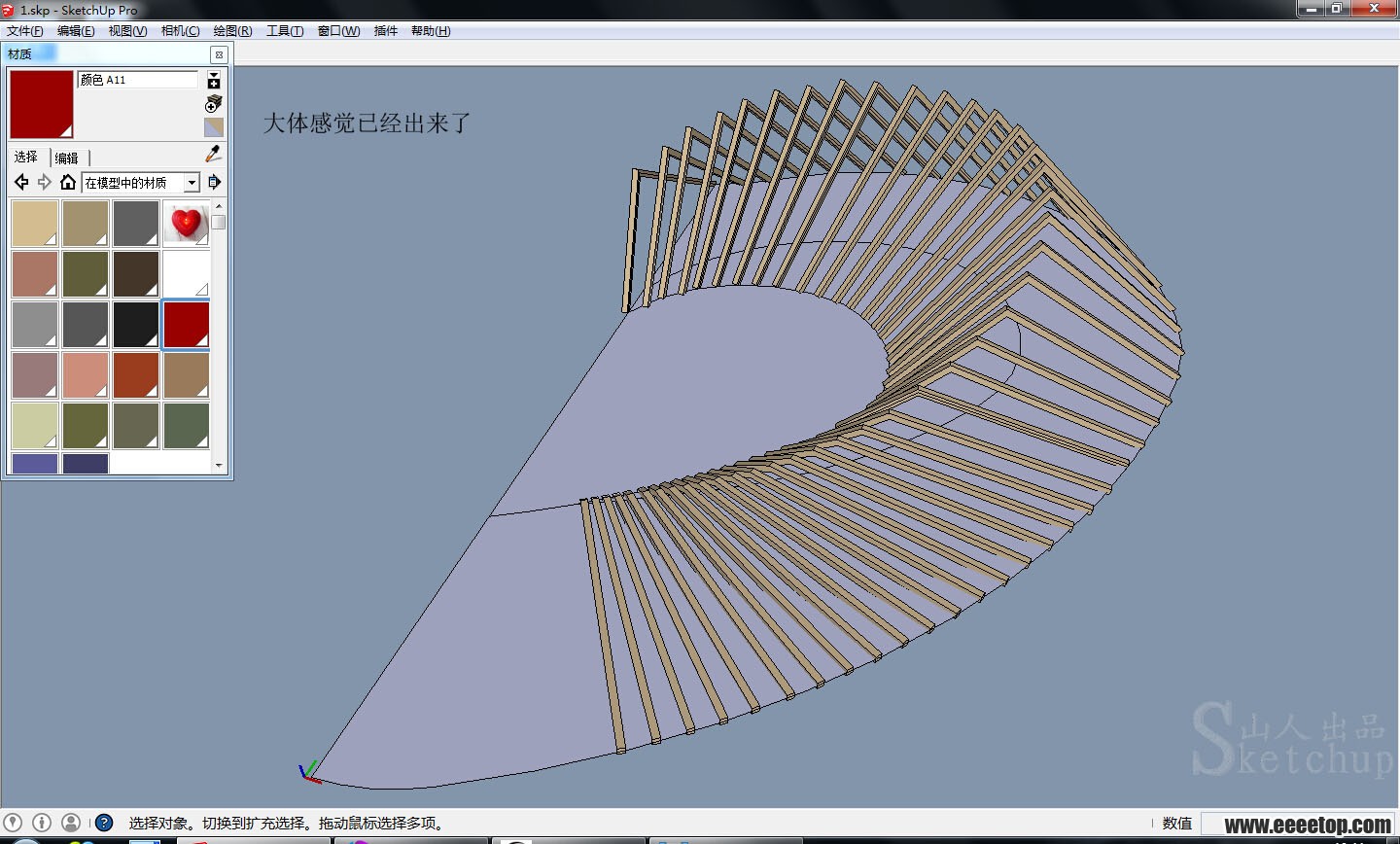Select the white material swatch
This screenshot has height=844, width=1400.
pyautogui.click(x=187, y=274)
